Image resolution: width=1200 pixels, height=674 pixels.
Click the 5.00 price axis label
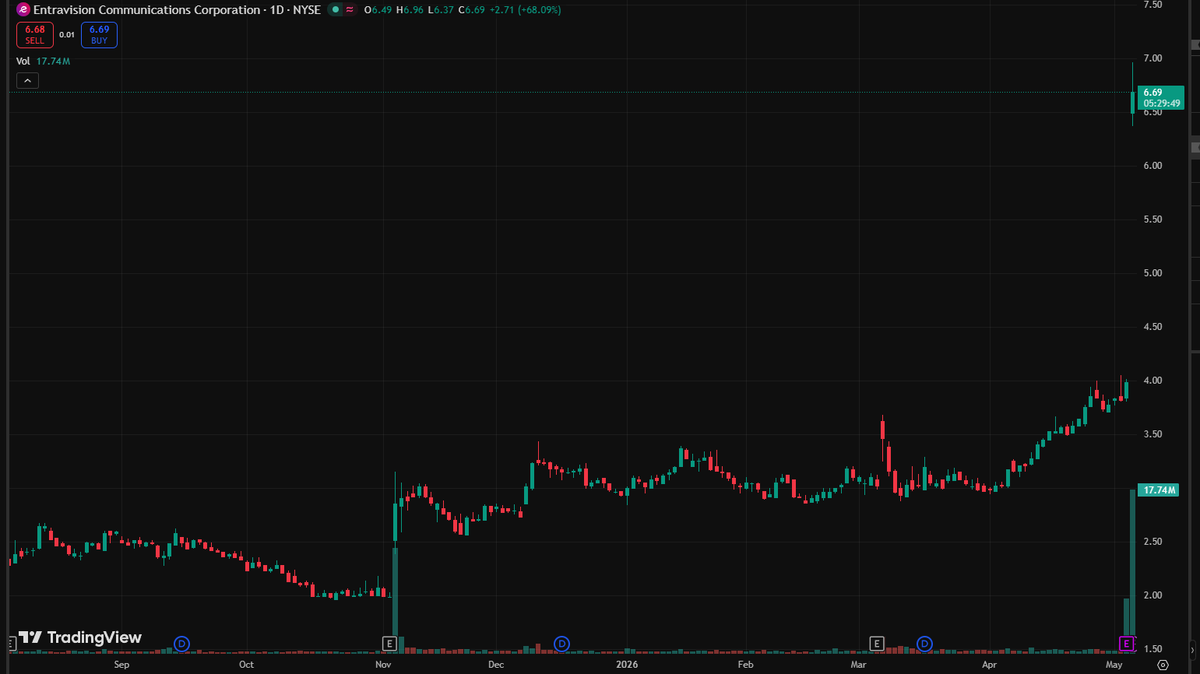1153,273
